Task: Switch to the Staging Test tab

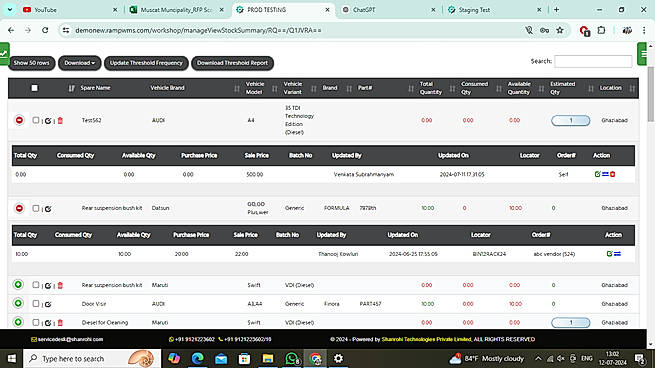Action: (474, 10)
